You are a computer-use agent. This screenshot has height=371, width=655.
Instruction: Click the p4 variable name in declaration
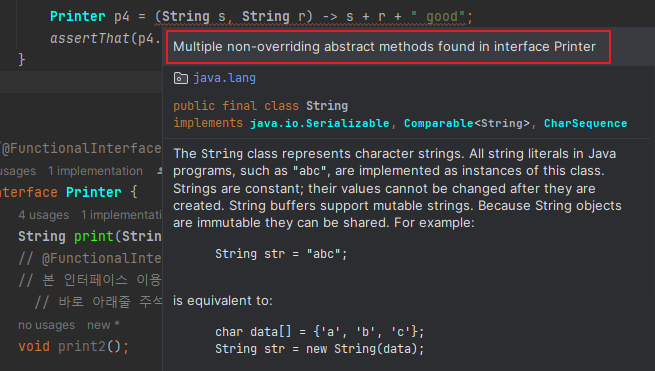pyautogui.click(x=122, y=17)
